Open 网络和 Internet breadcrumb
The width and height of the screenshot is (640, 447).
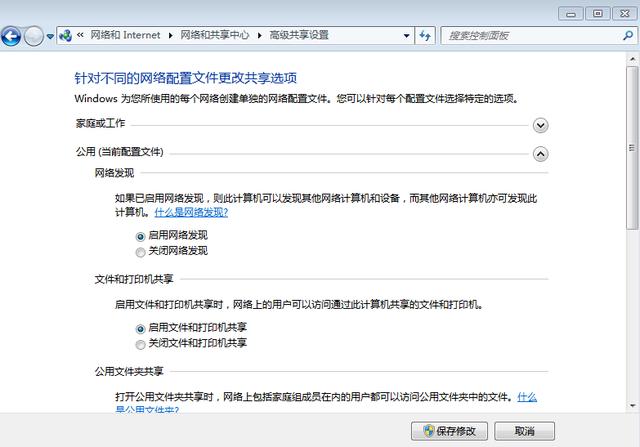click(x=125, y=35)
